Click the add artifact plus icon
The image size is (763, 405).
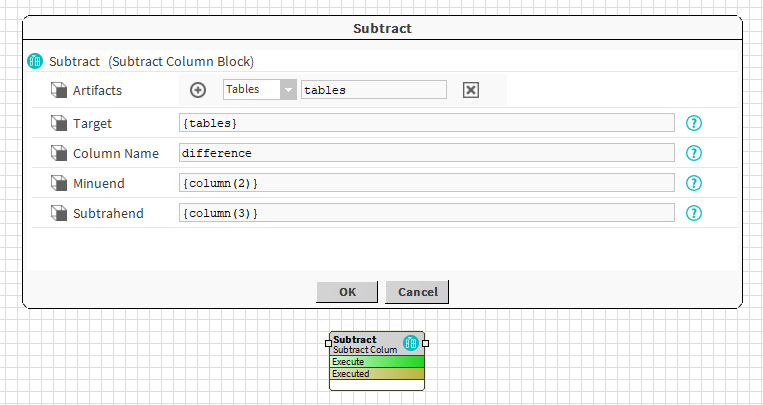coord(198,90)
